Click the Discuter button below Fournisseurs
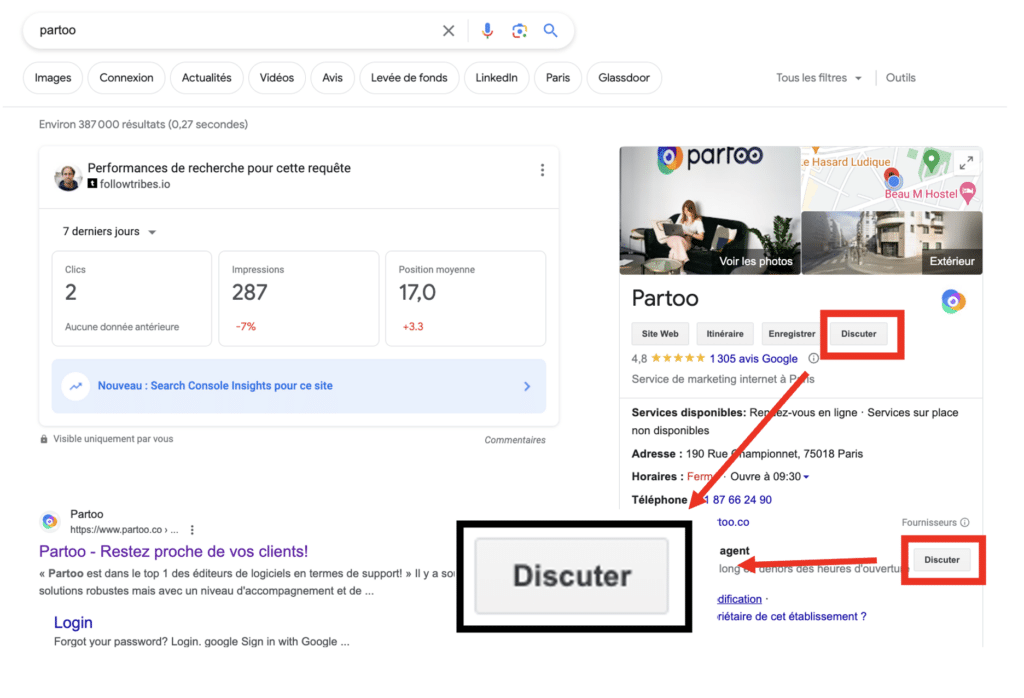This screenshot has width=1024, height=698. point(942,560)
